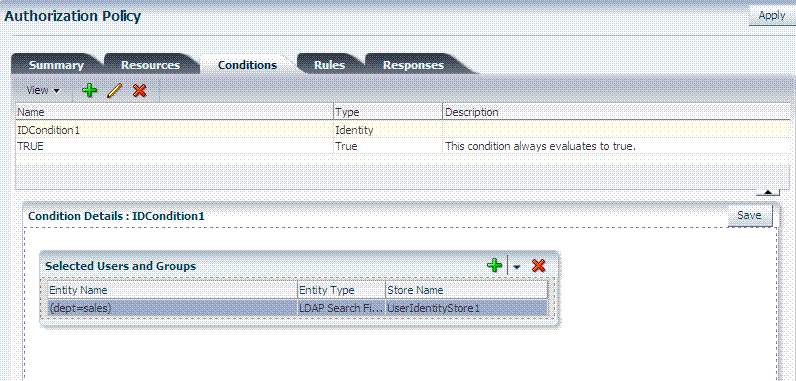Click the description 'This condition always evaluates to true.'
The height and width of the screenshot is (381, 796).
[x=541, y=146]
